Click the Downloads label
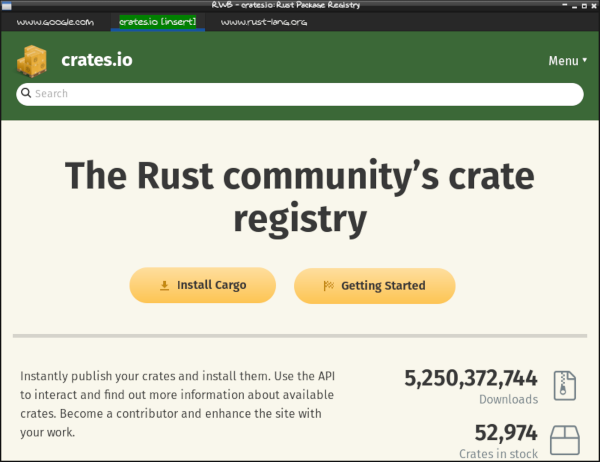This screenshot has width=600, height=462. tap(509, 399)
